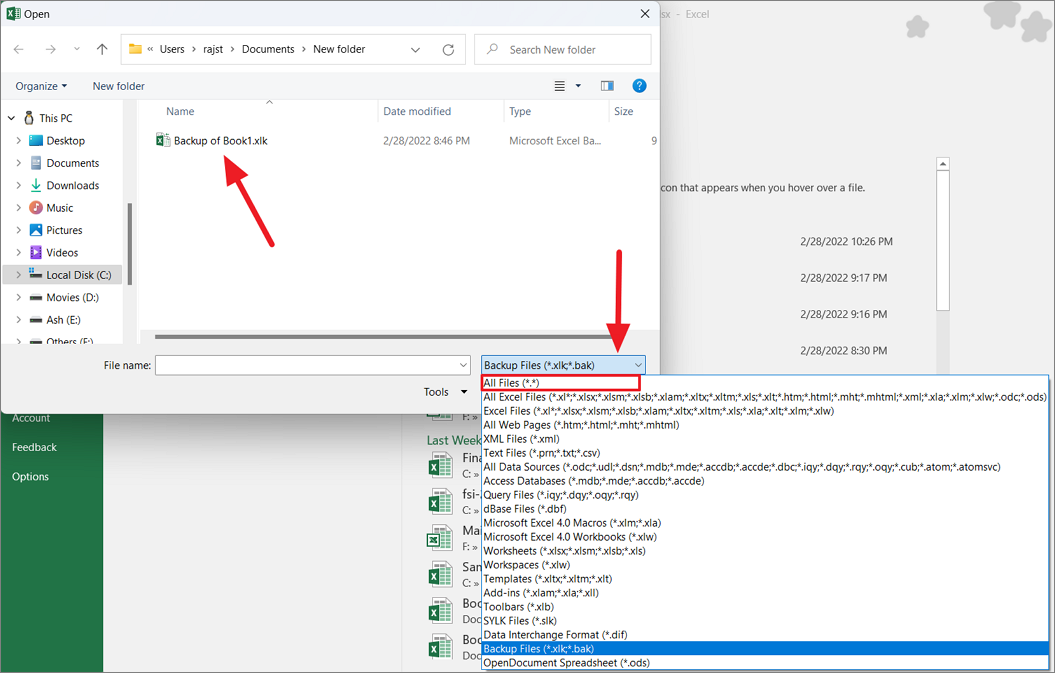Viewport: 1055px width, 673px height.
Task: Open Documents in sidebar
Action: [73, 163]
